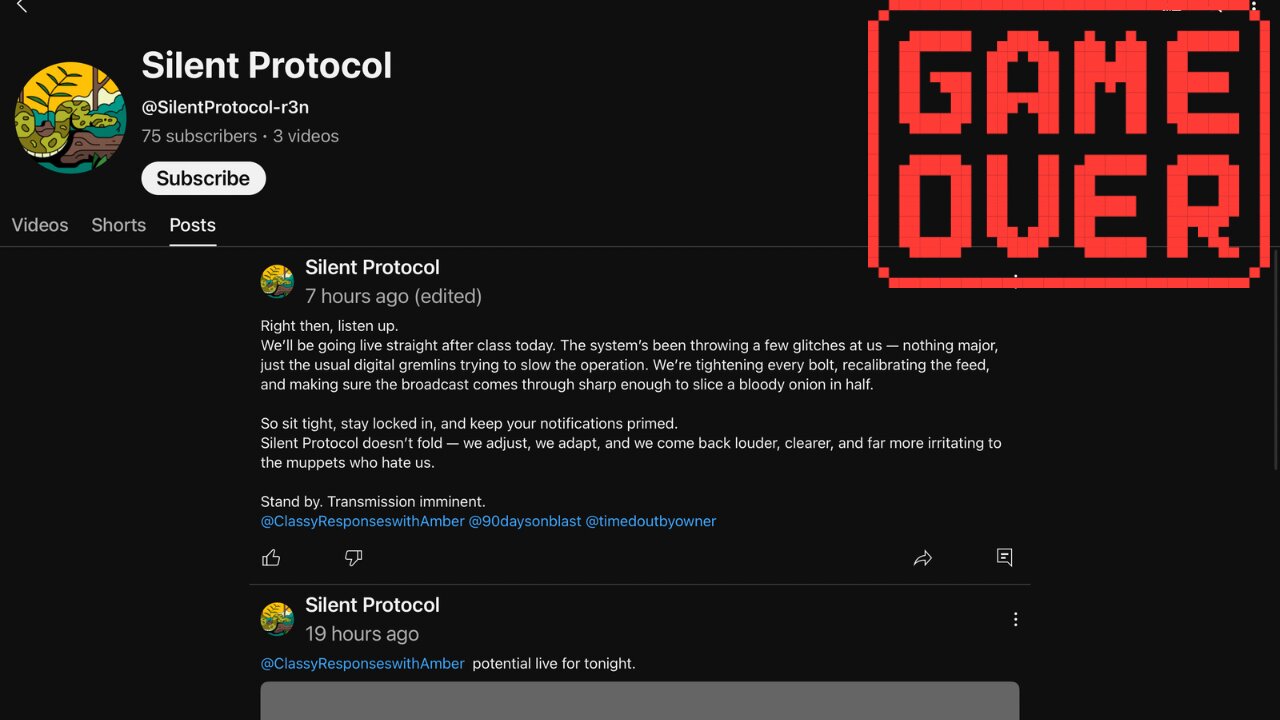Click the '19 hours ago' timestamp
This screenshot has height=720, width=1280.
362,634
